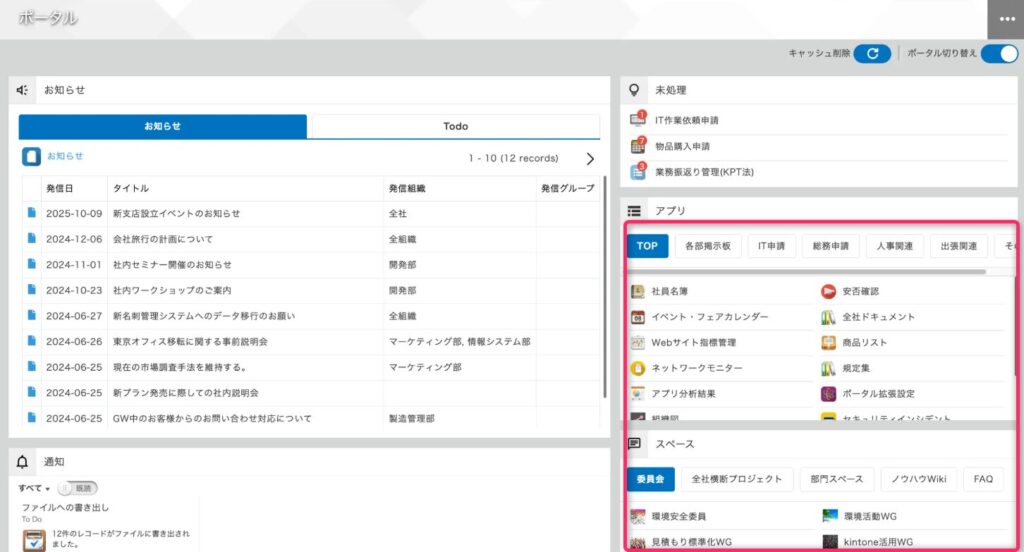Open the three-dot options menu
The image size is (1024, 552).
pyautogui.click(x=1005, y=20)
